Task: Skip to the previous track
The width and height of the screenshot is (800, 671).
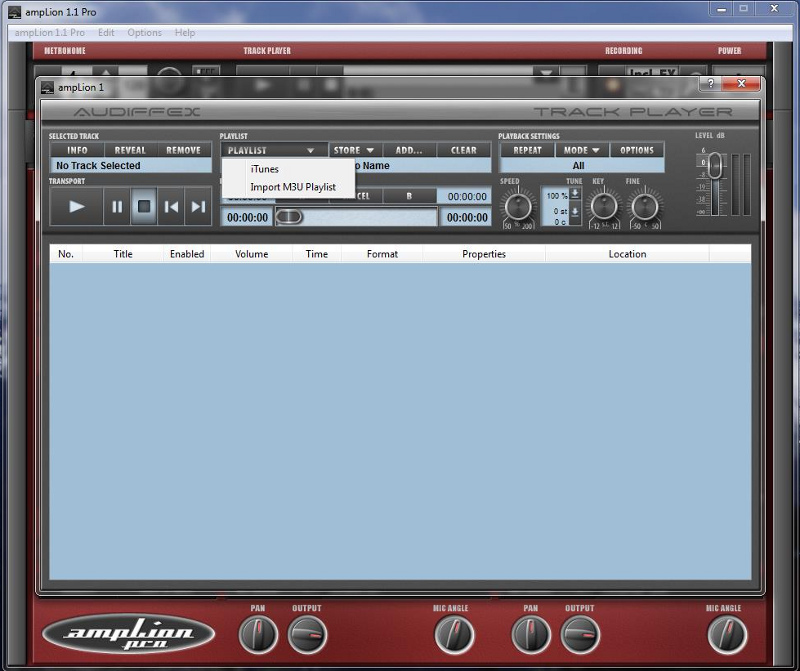Action: coord(171,206)
